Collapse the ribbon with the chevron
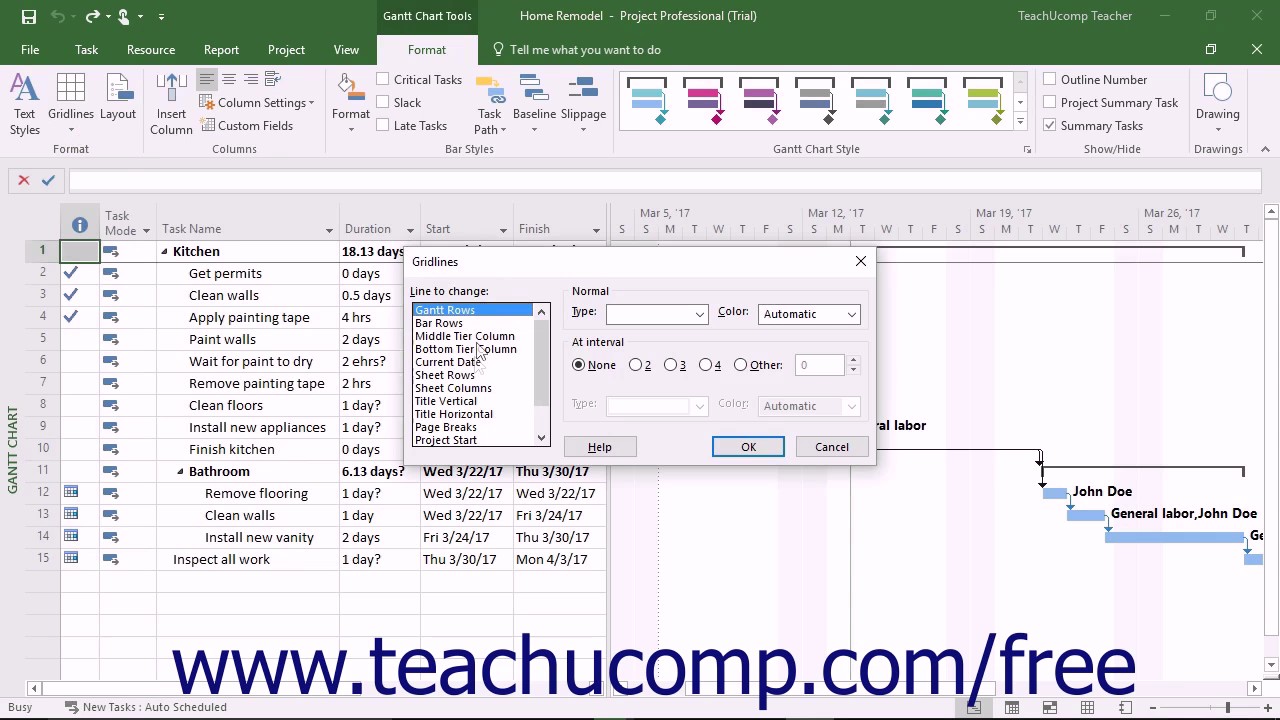 coord(1265,149)
